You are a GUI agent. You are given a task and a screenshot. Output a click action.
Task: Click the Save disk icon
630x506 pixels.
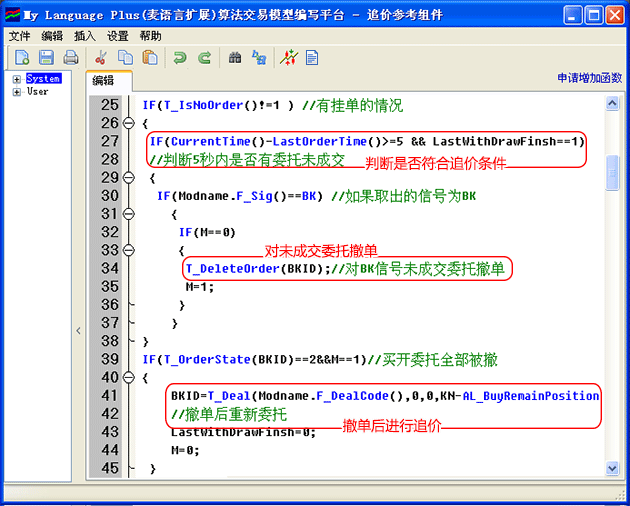pos(46,58)
